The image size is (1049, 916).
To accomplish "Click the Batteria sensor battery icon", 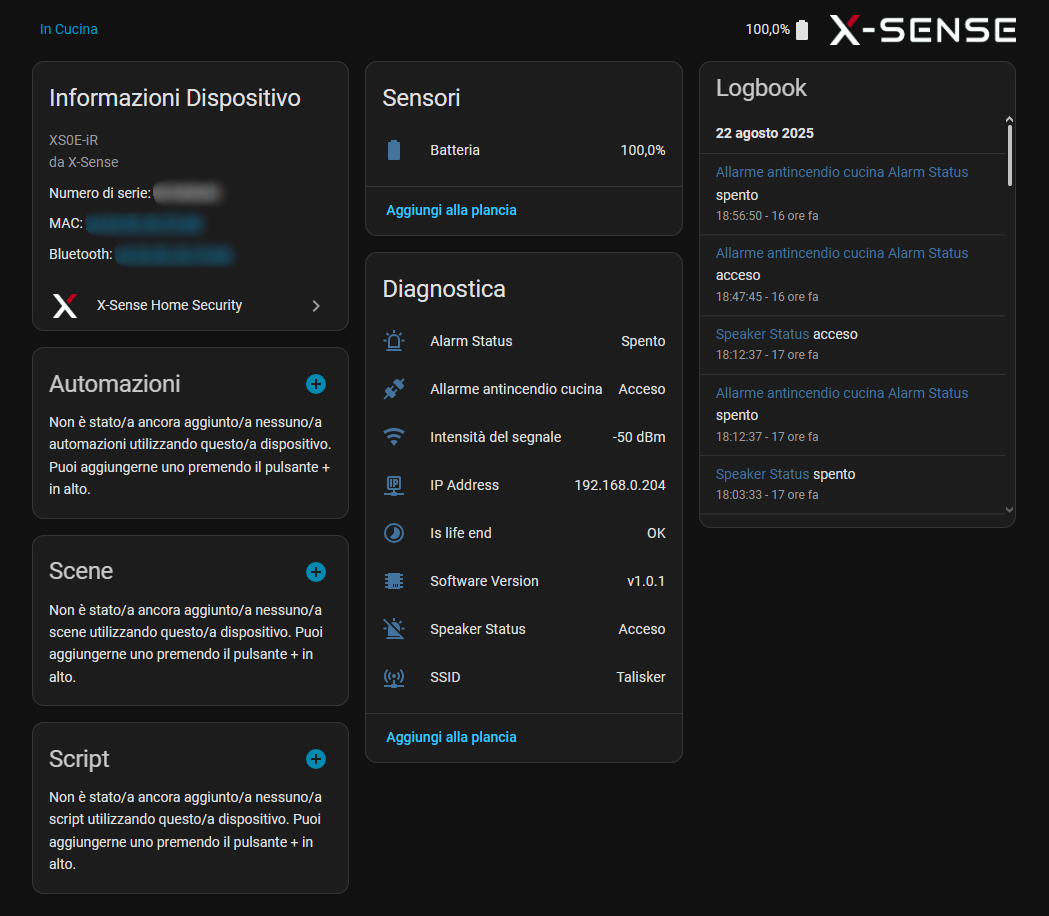I will point(394,150).
